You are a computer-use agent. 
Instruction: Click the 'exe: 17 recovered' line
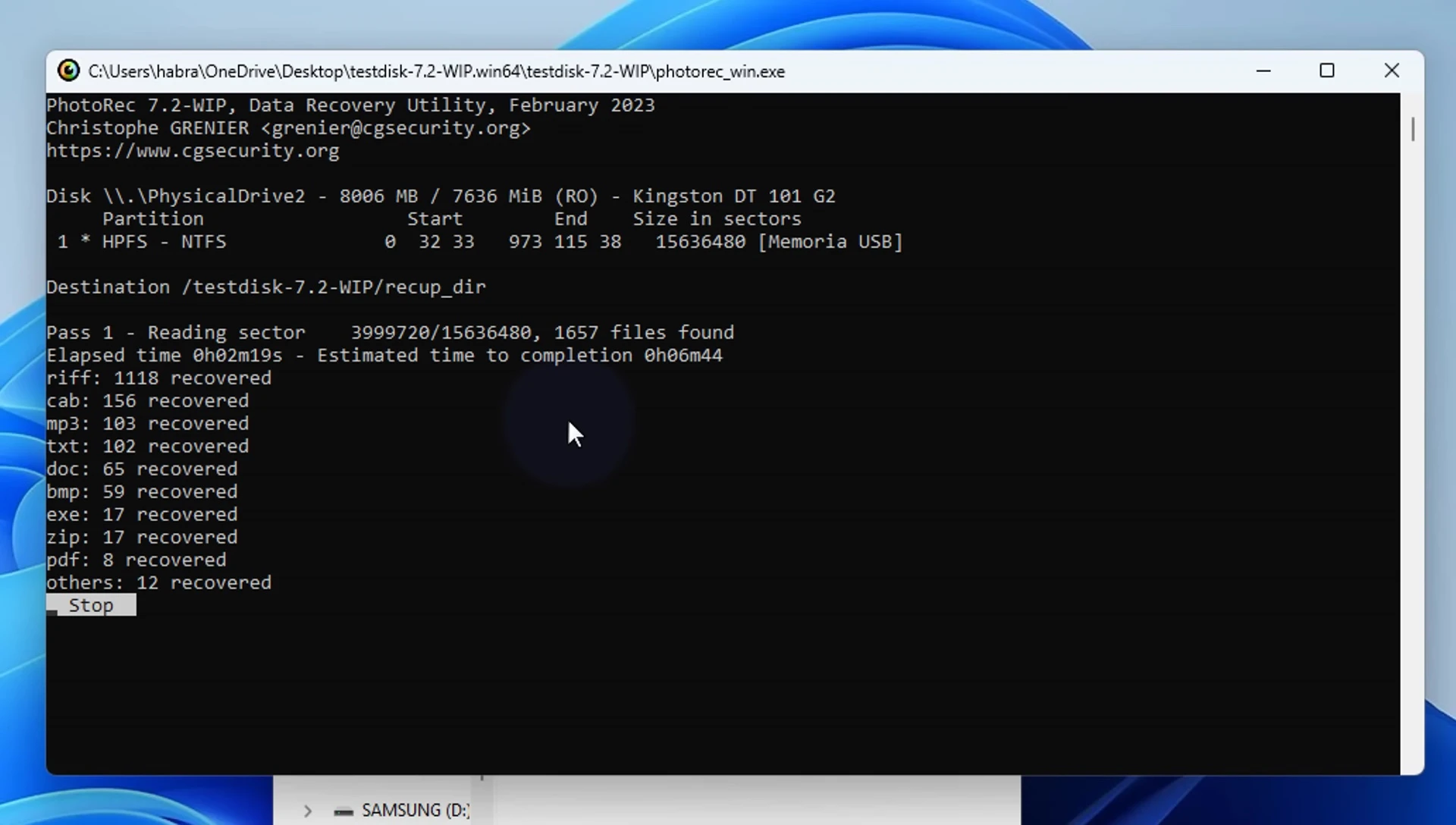point(142,515)
